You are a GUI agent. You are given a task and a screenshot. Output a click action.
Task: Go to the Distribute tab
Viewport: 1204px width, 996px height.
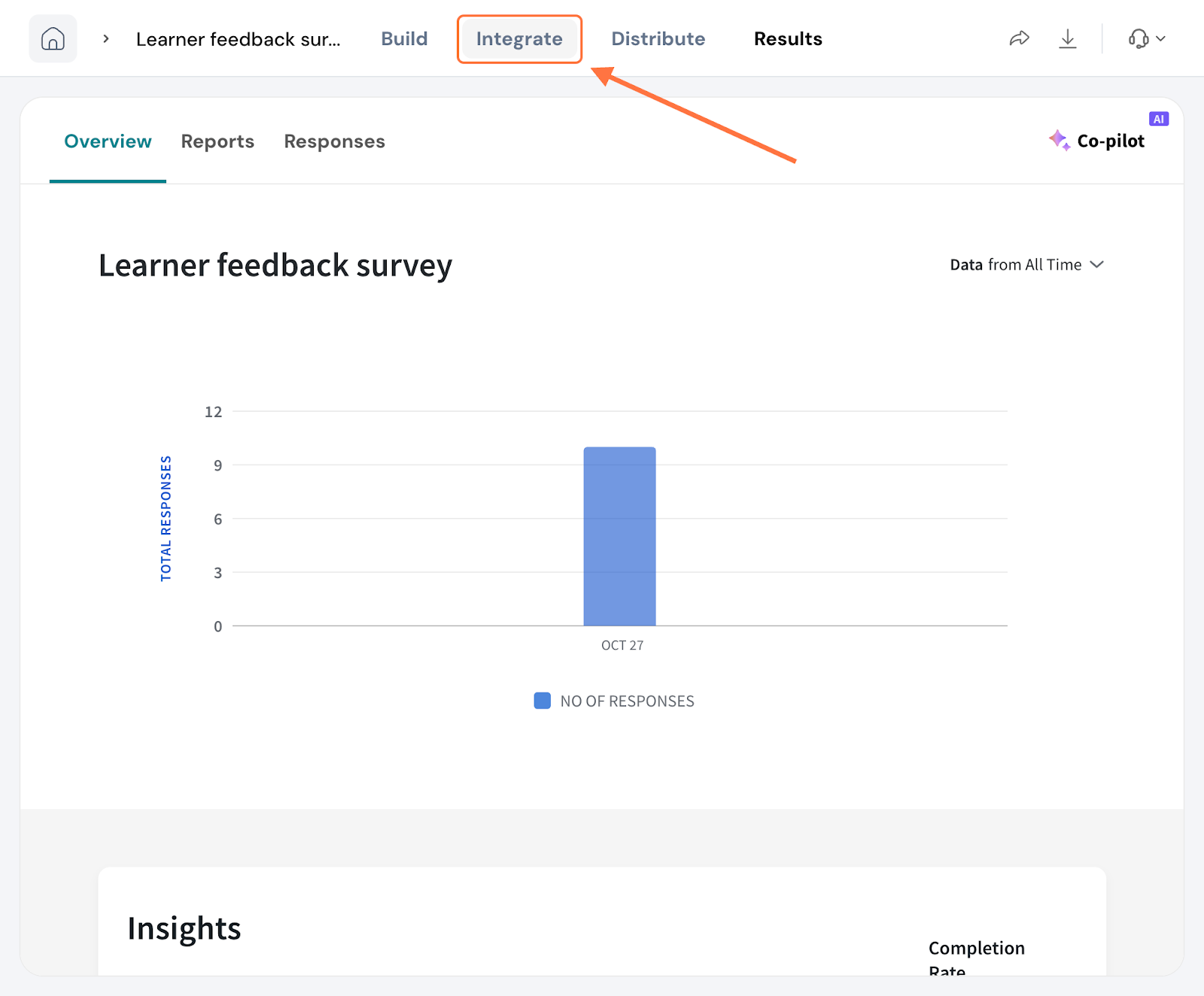658,38
